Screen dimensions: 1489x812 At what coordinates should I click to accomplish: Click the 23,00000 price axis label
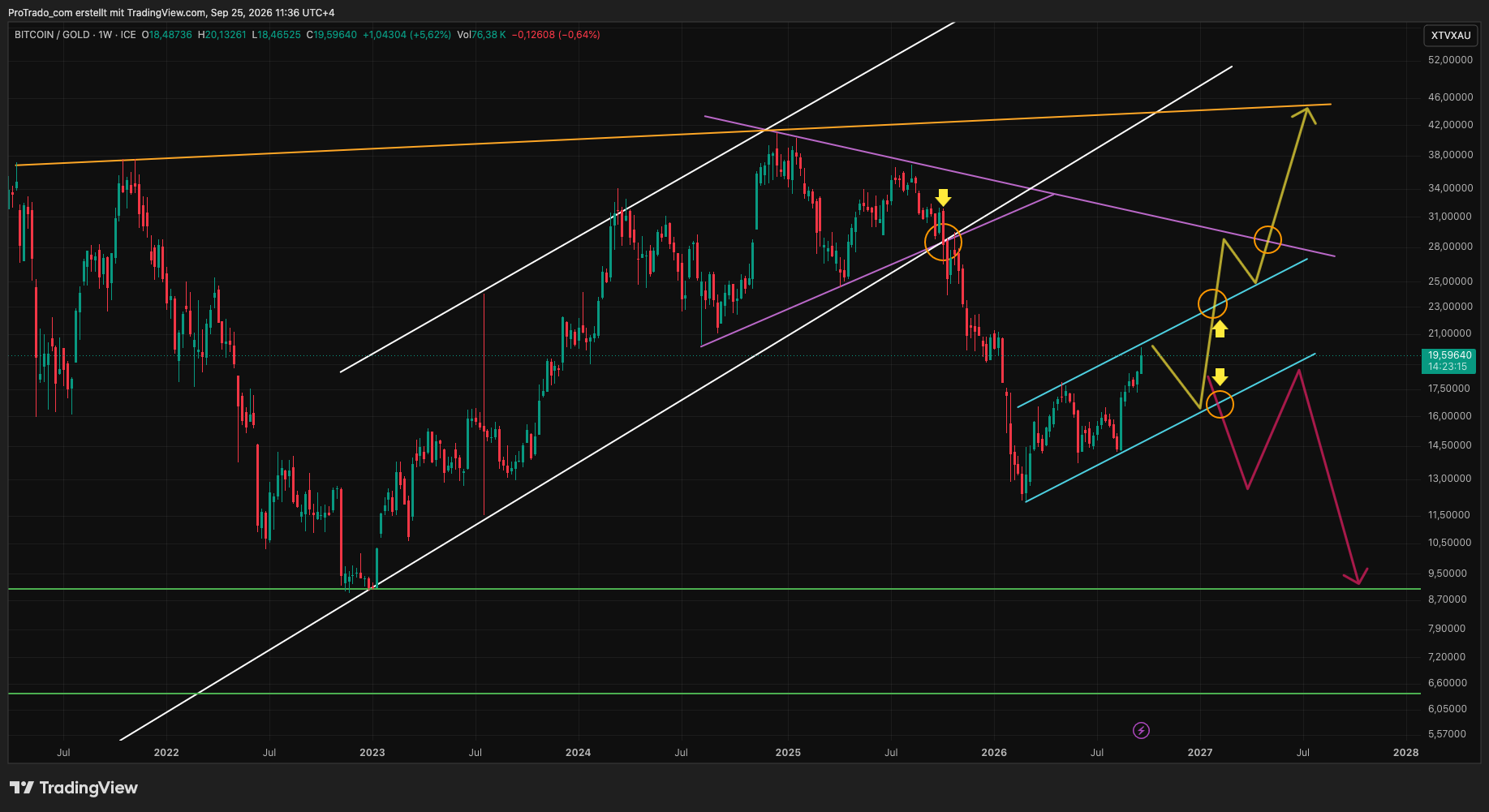tap(1450, 307)
